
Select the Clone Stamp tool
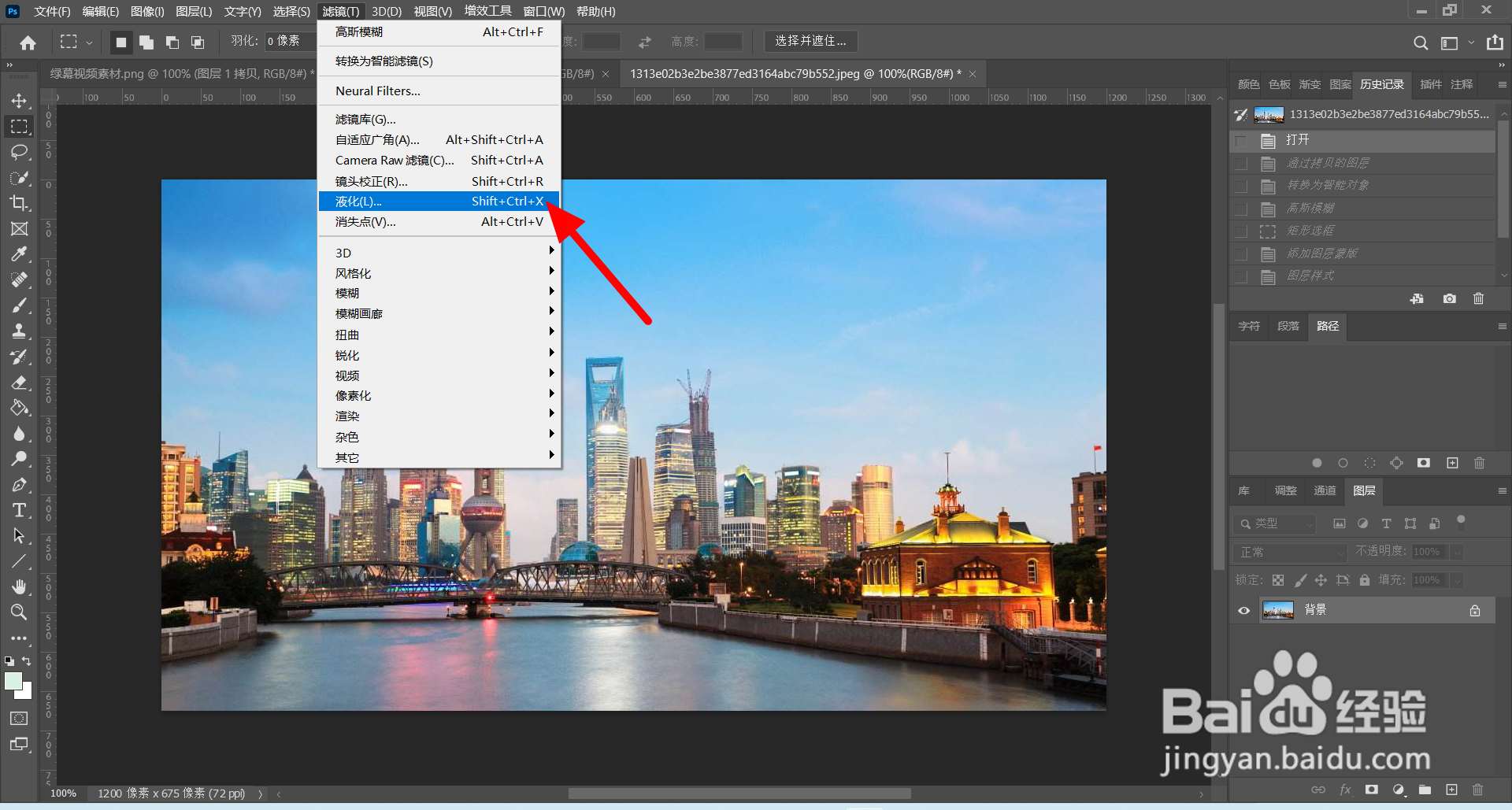point(19,331)
